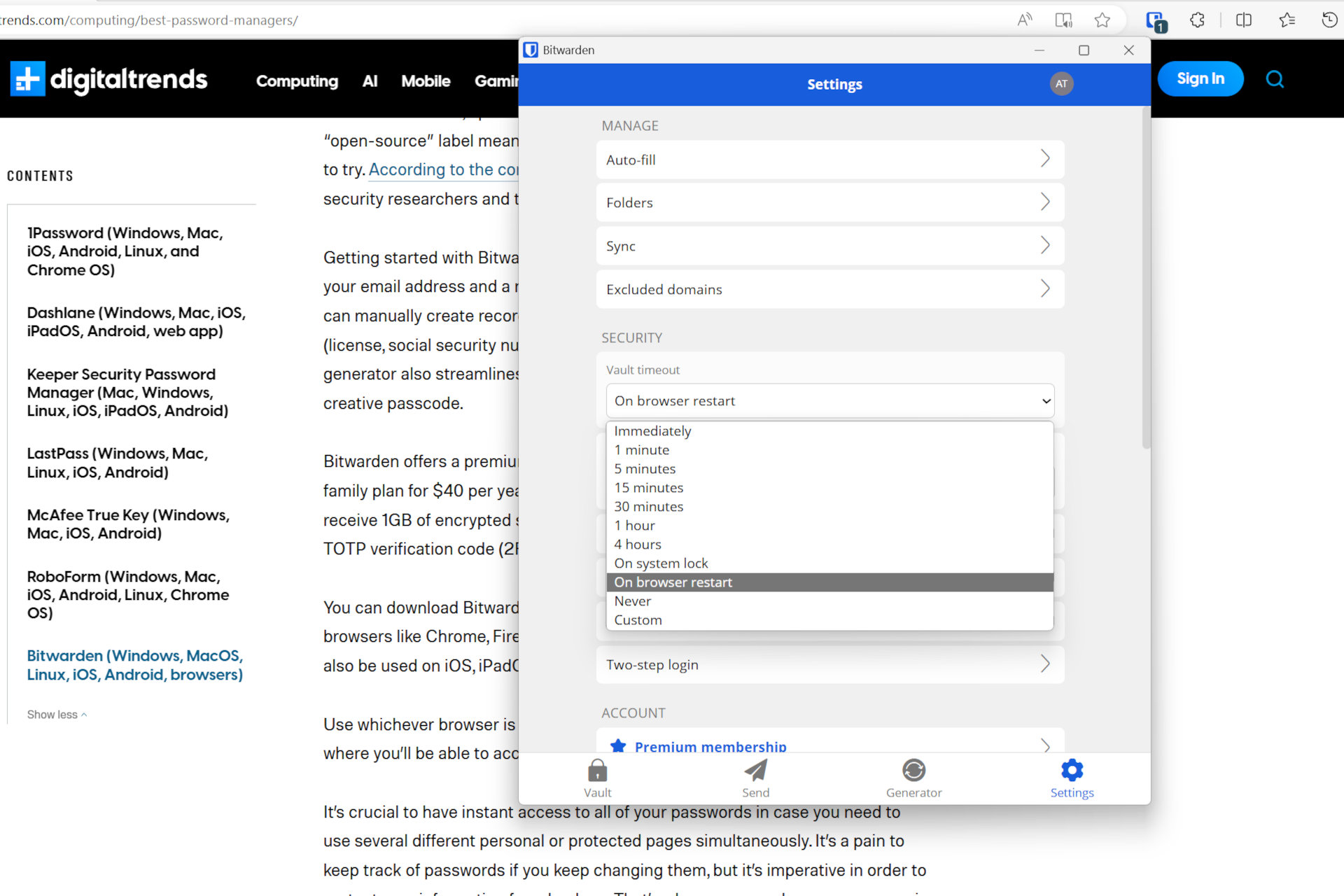Click the Two-step login chevron arrow
Screen dimensions: 1344x896
click(1044, 664)
